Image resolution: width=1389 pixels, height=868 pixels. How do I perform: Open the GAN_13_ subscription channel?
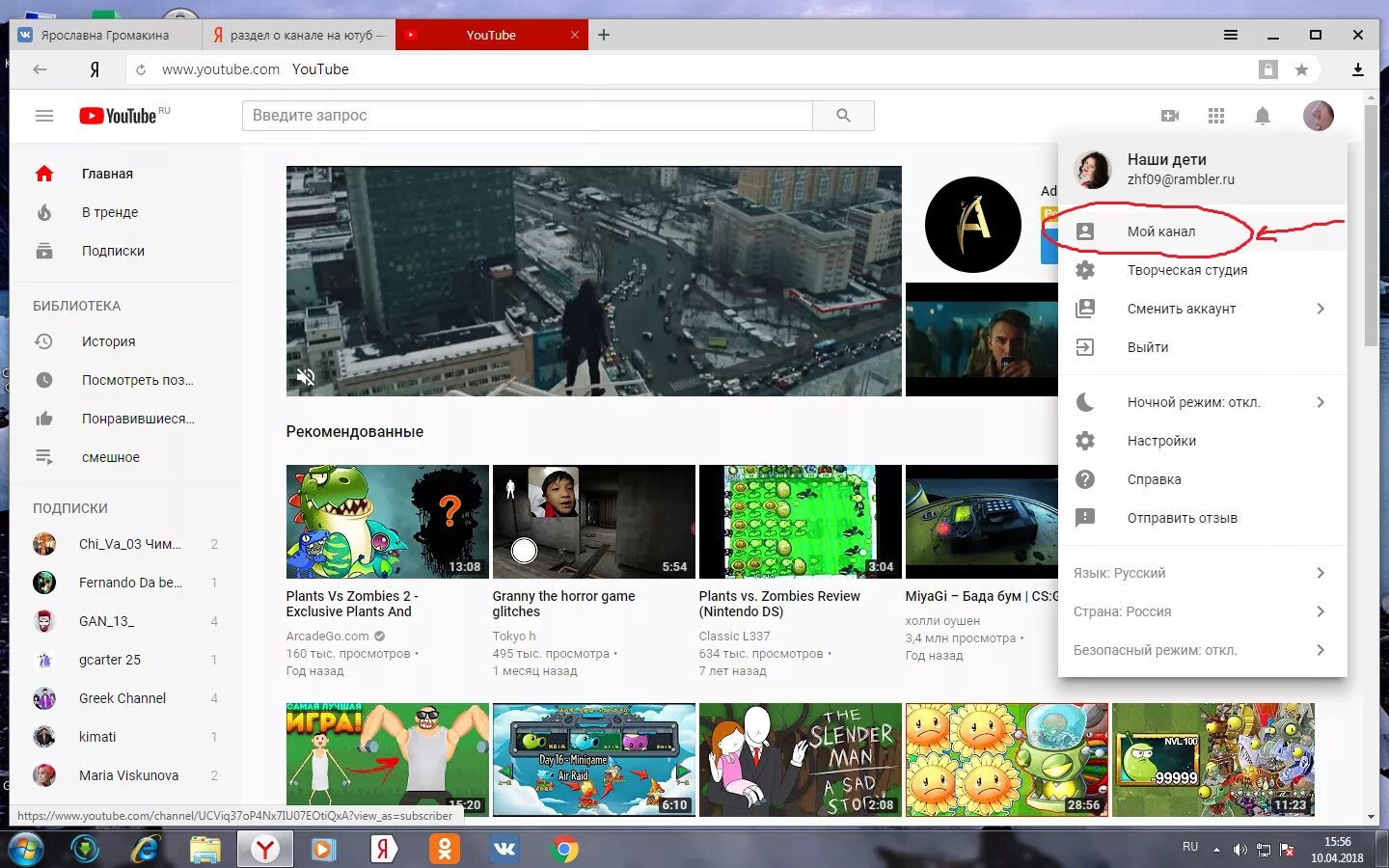[x=125, y=621]
